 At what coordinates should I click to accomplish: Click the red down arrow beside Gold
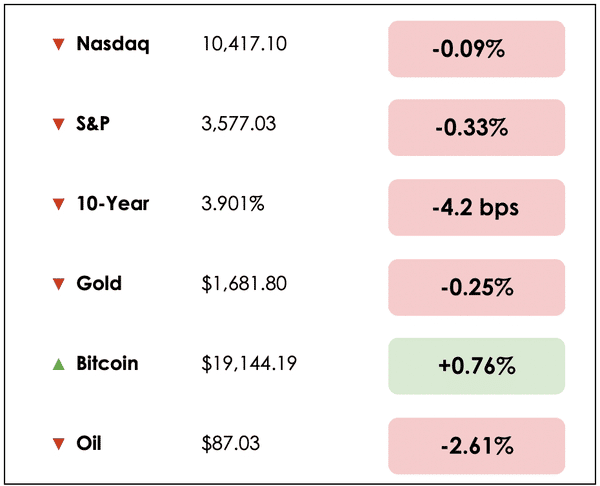click(58, 284)
